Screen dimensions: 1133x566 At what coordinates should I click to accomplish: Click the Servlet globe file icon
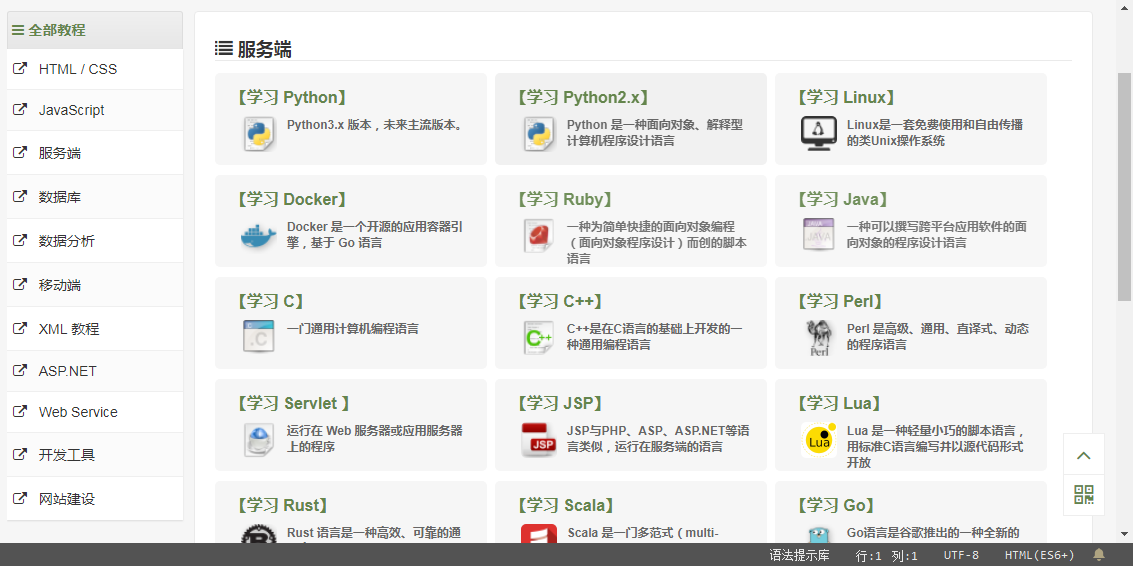[x=259, y=439]
